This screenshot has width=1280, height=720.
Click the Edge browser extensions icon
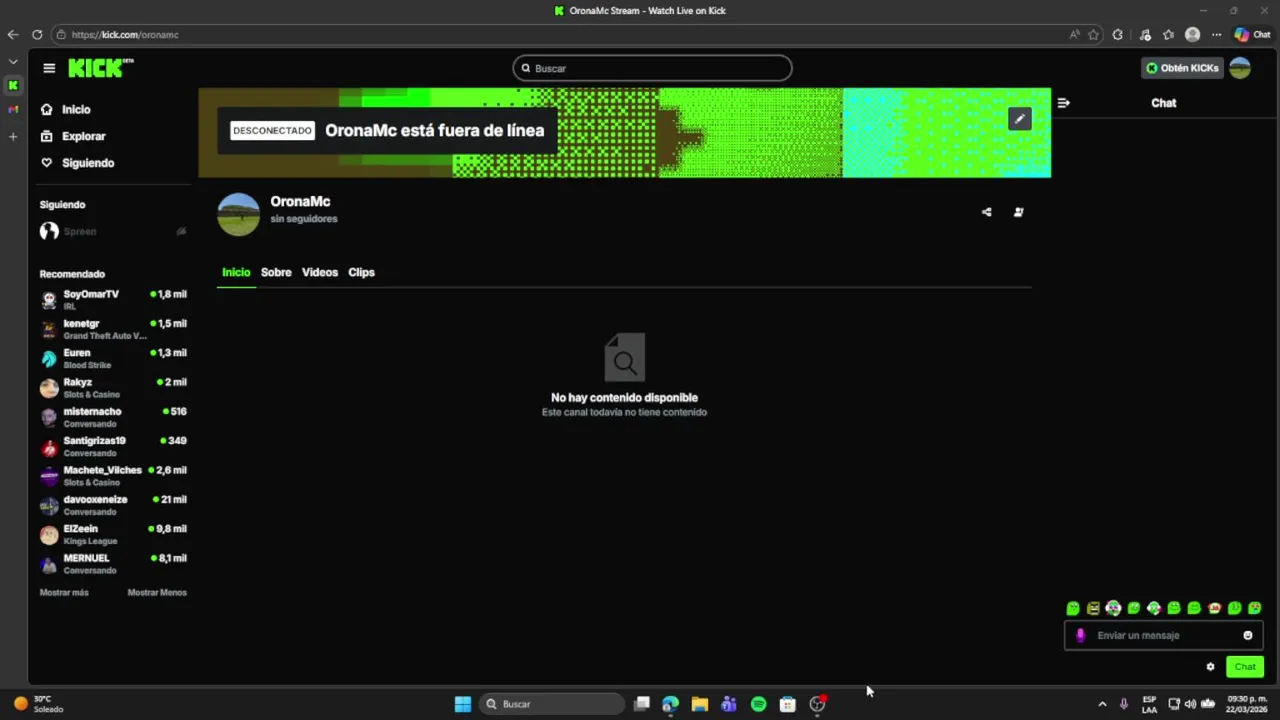pos(1118,34)
